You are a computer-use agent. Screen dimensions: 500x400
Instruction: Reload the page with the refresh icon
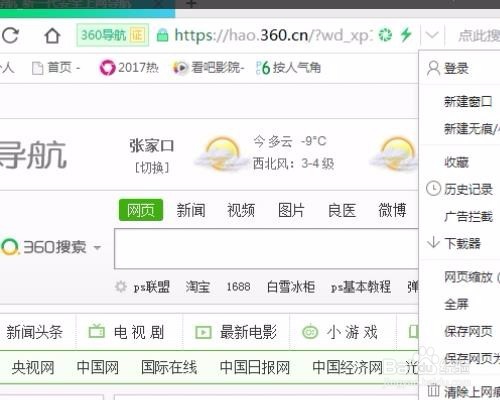point(10,35)
